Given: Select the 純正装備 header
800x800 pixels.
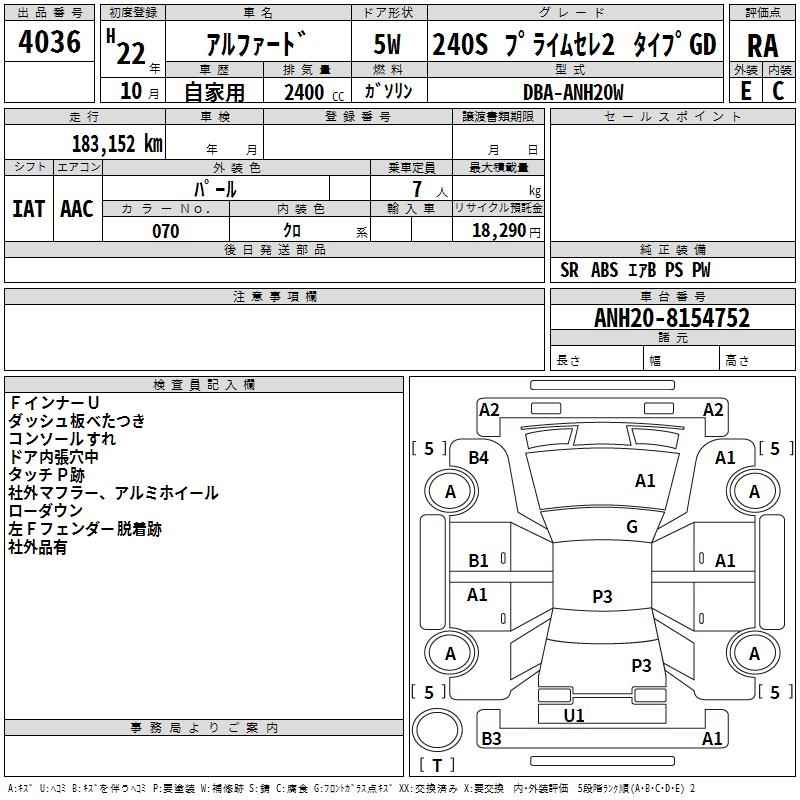Looking at the screenshot, I should point(672,249).
